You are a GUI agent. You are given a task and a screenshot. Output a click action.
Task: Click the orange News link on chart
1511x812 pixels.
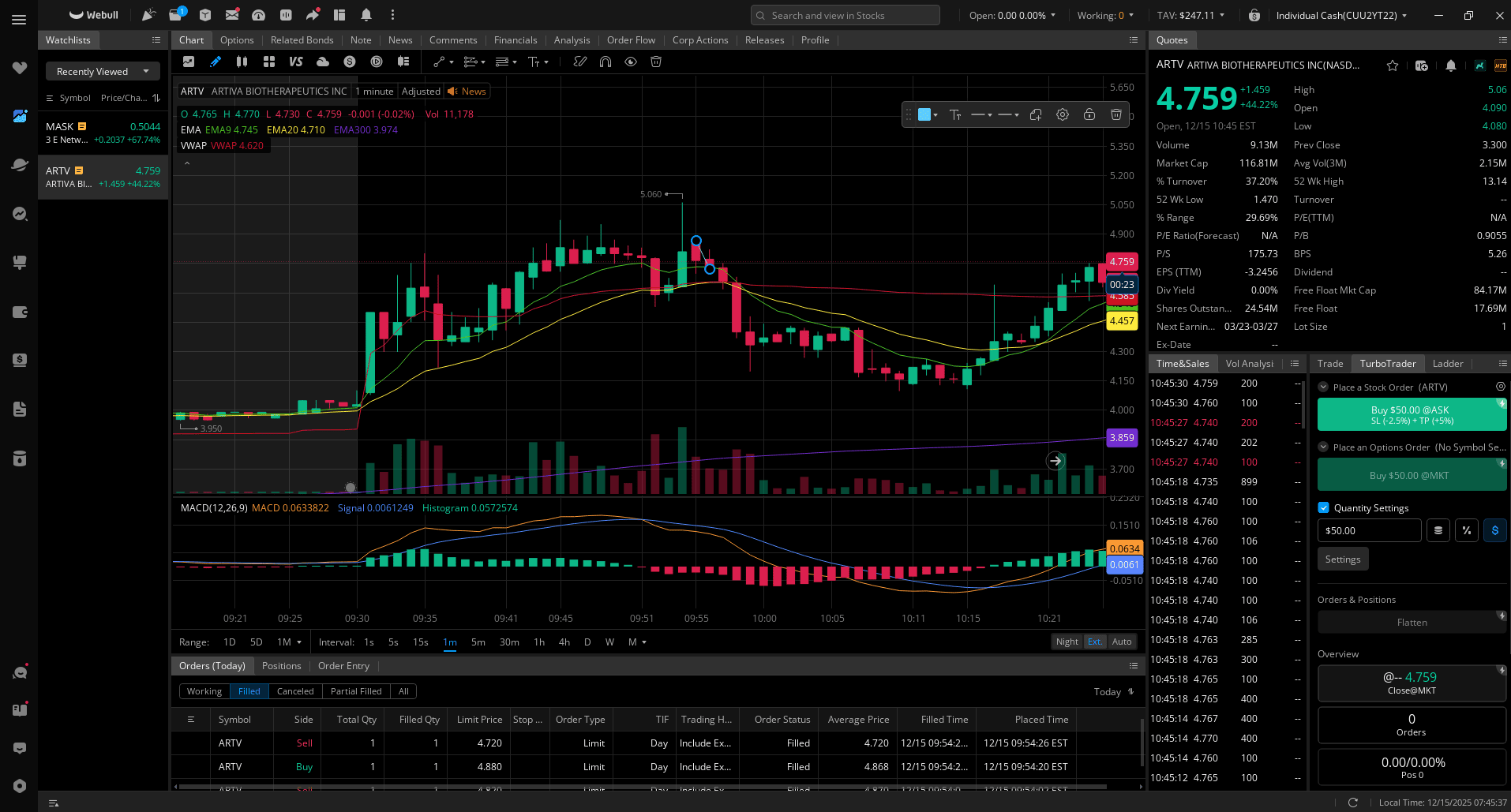pyautogui.click(x=467, y=91)
